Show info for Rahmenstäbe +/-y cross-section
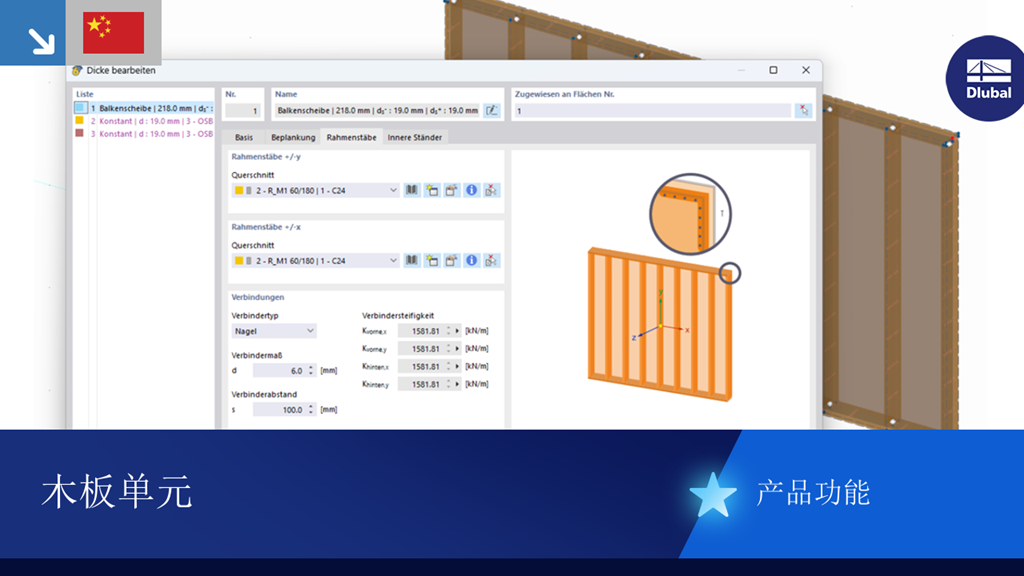The width and height of the screenshot is (1024, 576). (x=471, y=190)
